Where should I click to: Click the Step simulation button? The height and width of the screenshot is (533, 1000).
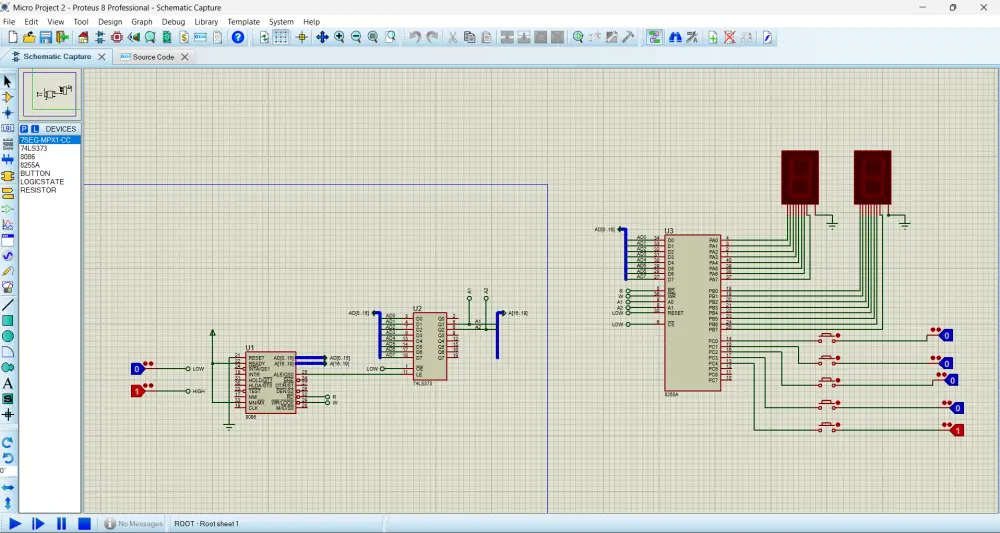pos(38,523)
